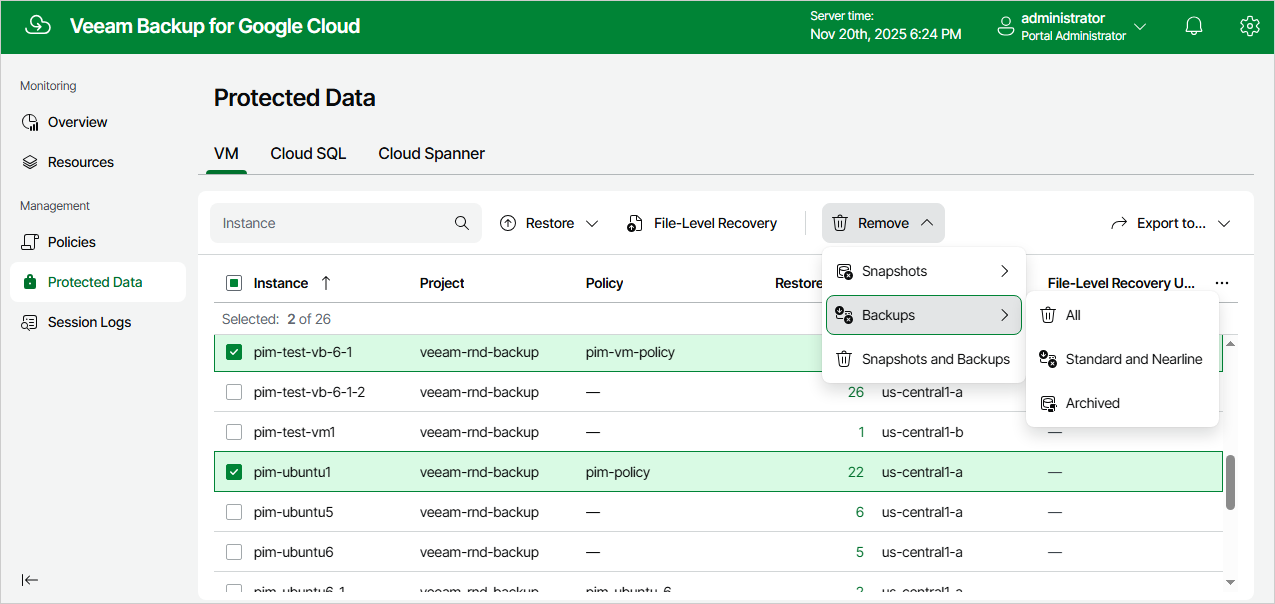Click the Protected Data lock icon
This screenshot has width=1275, height=604.
[30, 282]
